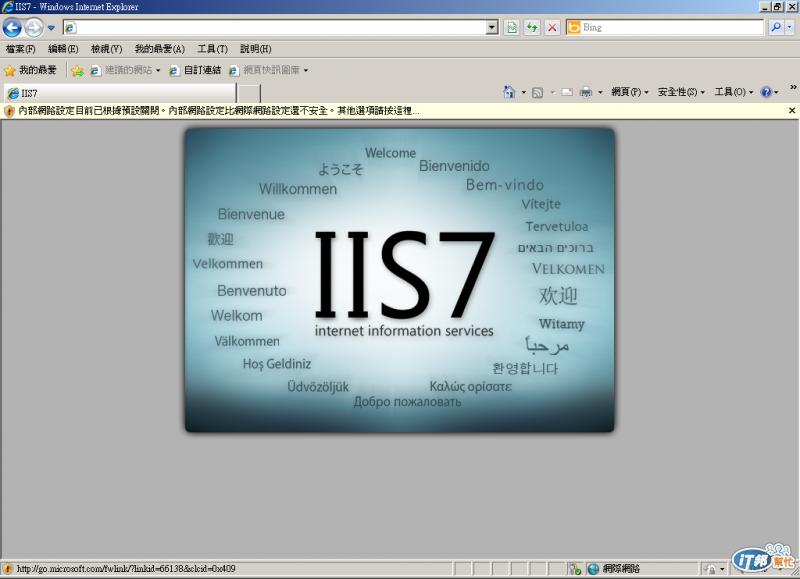Click the blue Help icon
Screen dimensions: 800x579
pos(766,92)
